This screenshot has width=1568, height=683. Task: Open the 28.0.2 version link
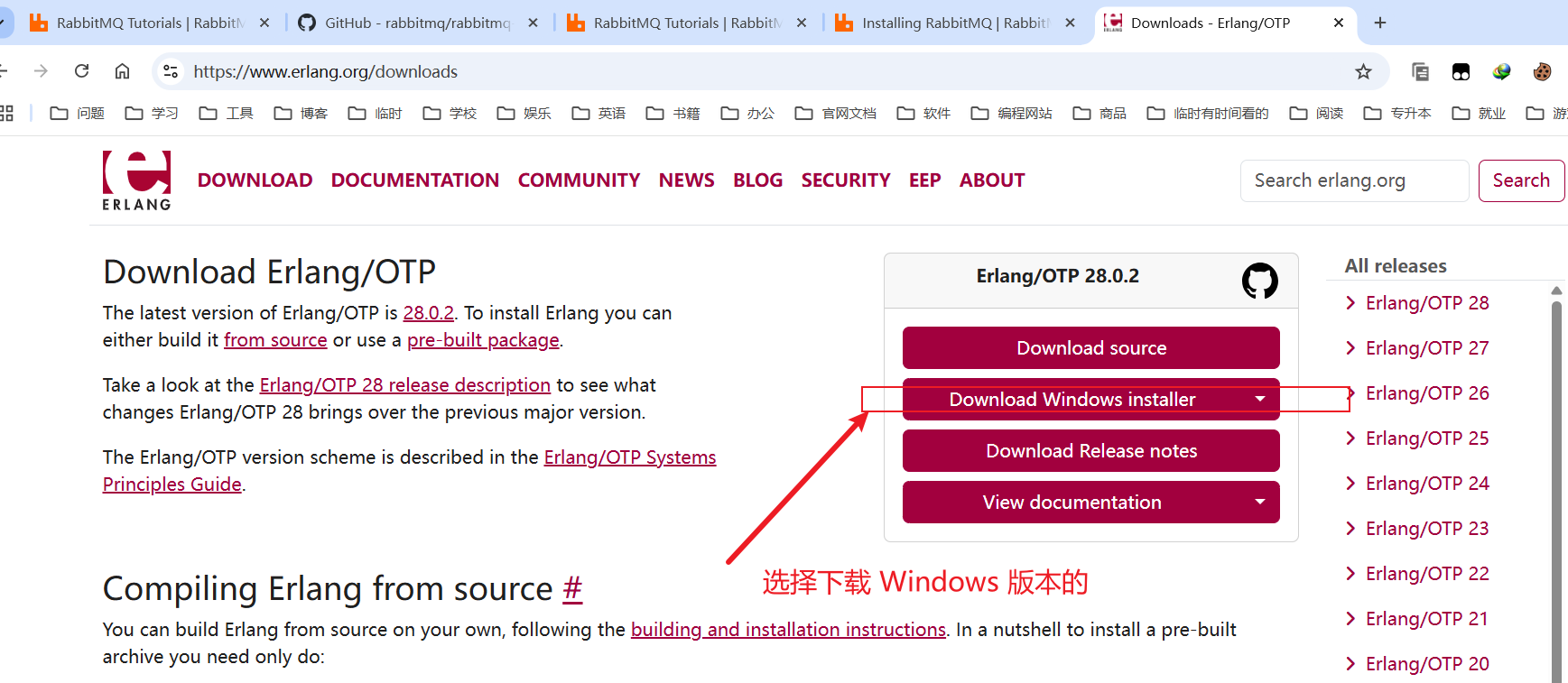pyautogui.click(x=428, y=313)
